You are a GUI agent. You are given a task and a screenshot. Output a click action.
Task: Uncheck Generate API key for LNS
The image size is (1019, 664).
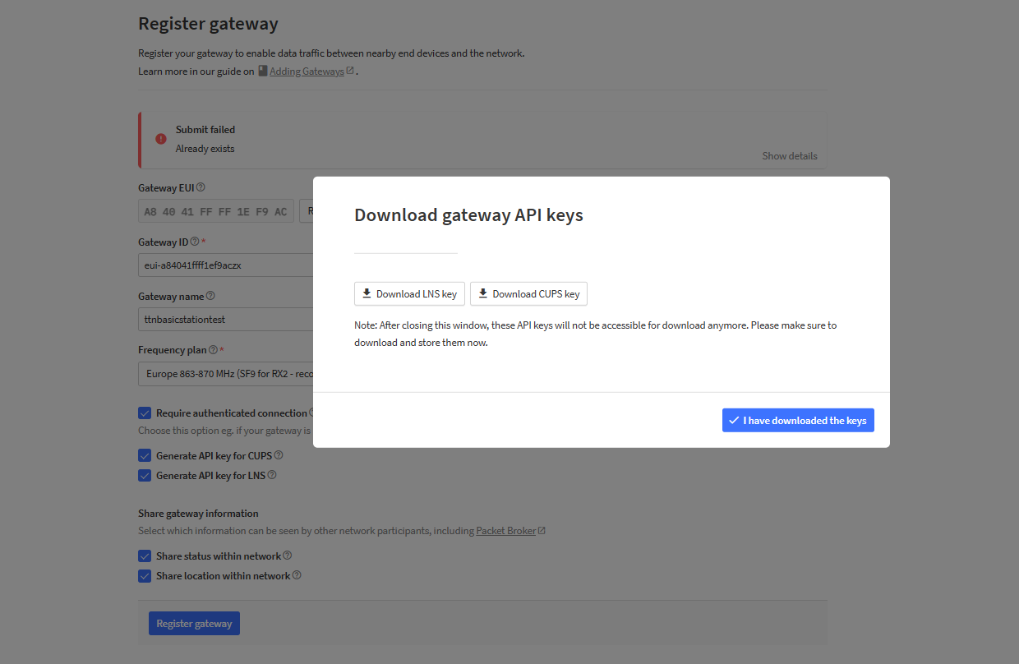click(145, 475)
